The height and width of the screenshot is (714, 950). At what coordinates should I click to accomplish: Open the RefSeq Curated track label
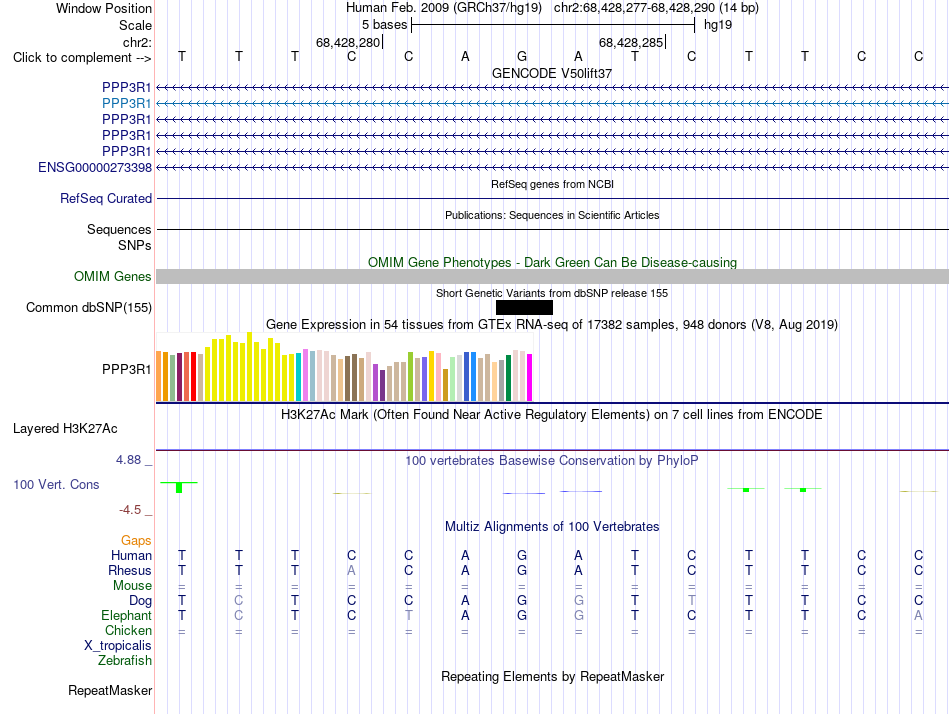point(106,198)
